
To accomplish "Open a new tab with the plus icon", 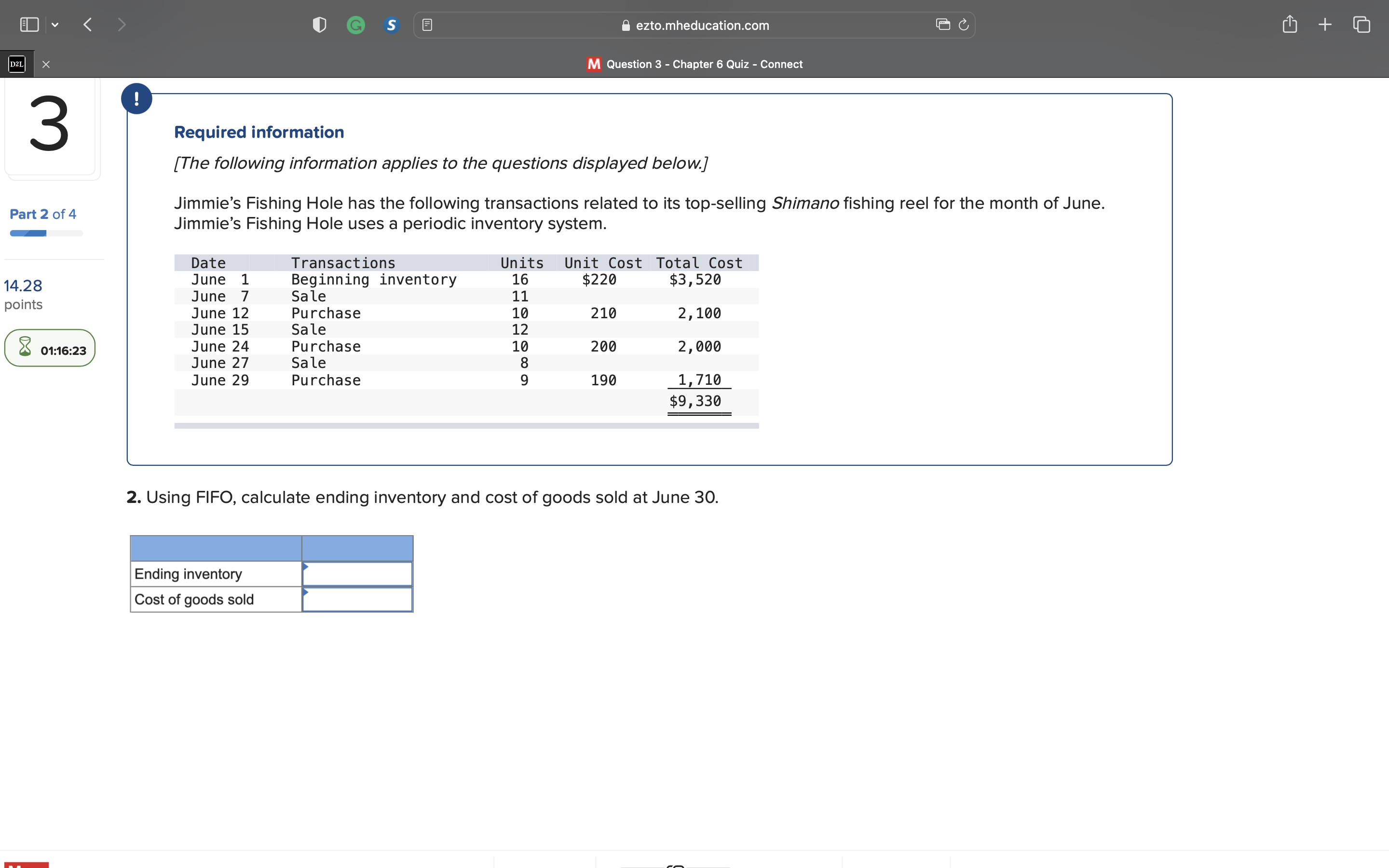I will (1325, 24).
